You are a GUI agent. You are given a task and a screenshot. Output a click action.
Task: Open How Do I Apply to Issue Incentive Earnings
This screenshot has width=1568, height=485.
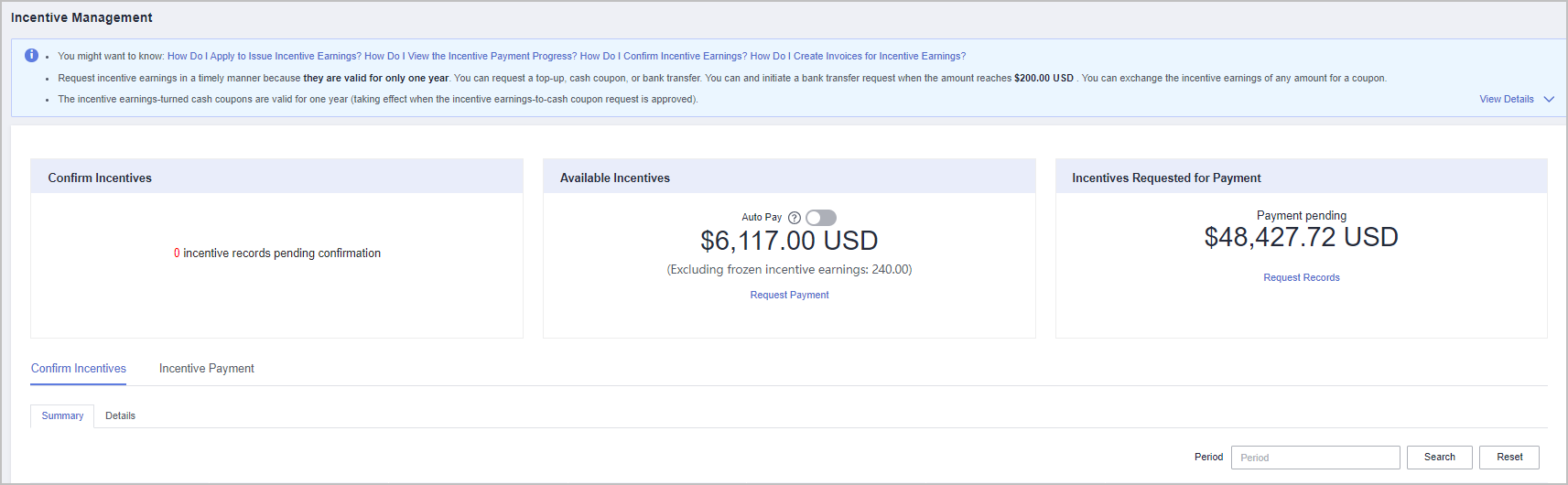264,56
